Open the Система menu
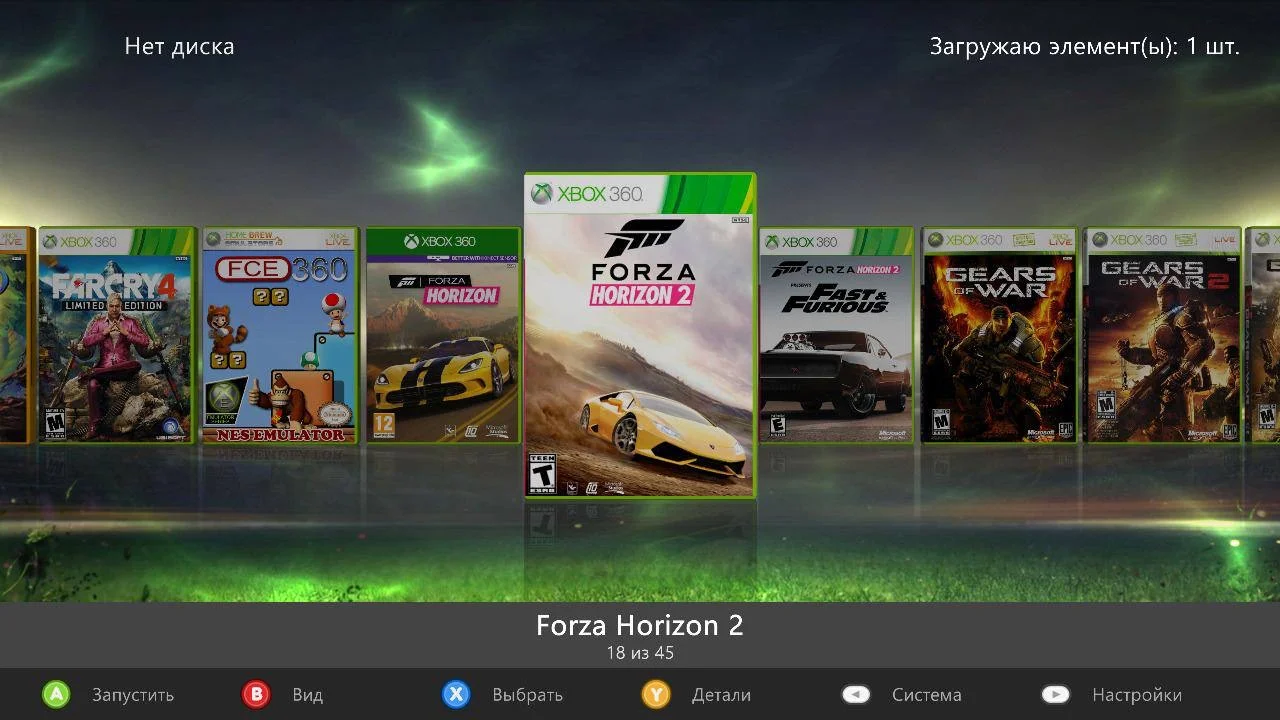 point(927,695)
